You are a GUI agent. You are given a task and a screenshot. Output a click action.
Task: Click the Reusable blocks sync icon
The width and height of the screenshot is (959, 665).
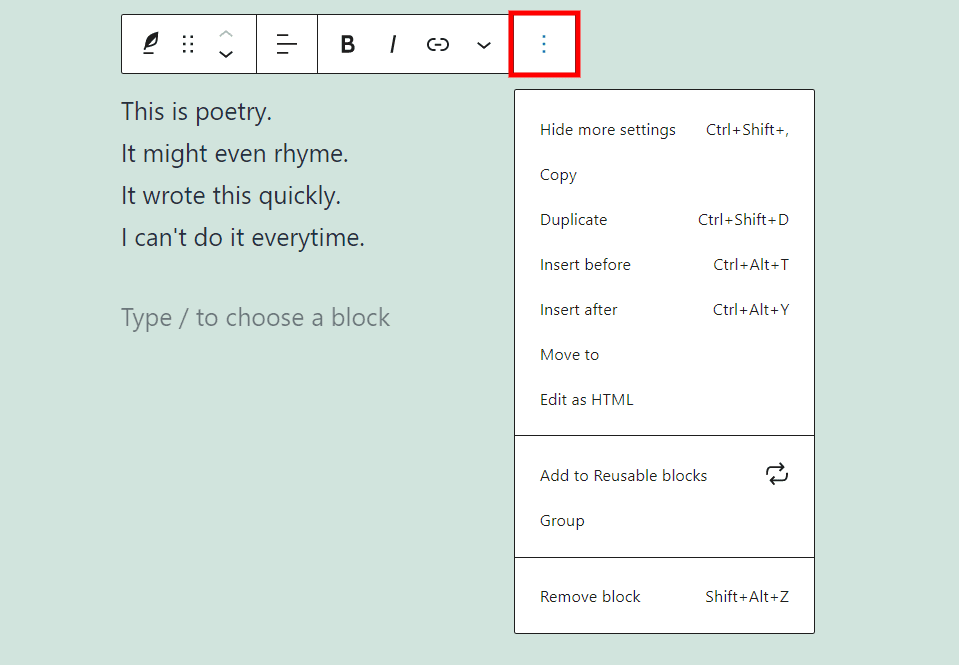(777, 474)
